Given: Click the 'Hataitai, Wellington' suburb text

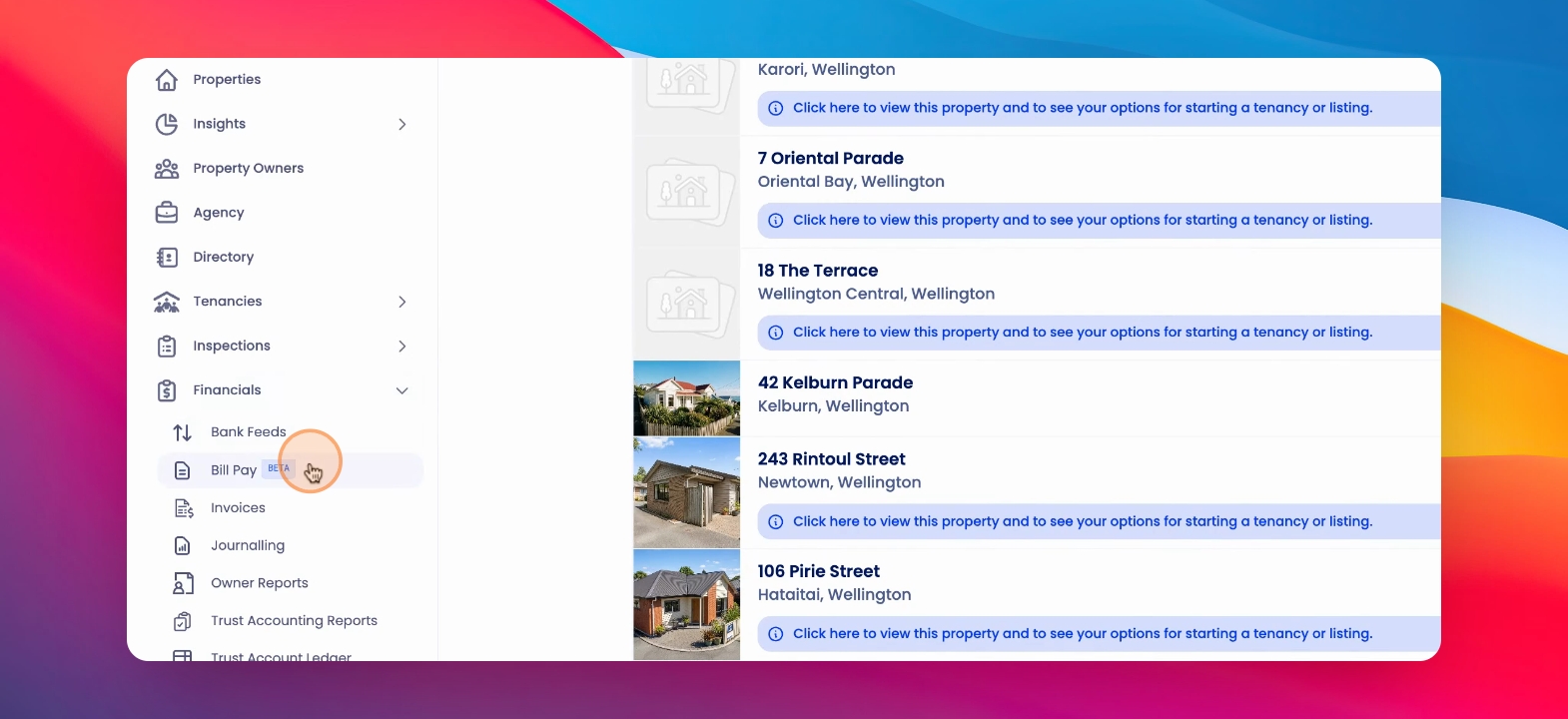Looking at the screenshot, I should [x=834, y=595].
